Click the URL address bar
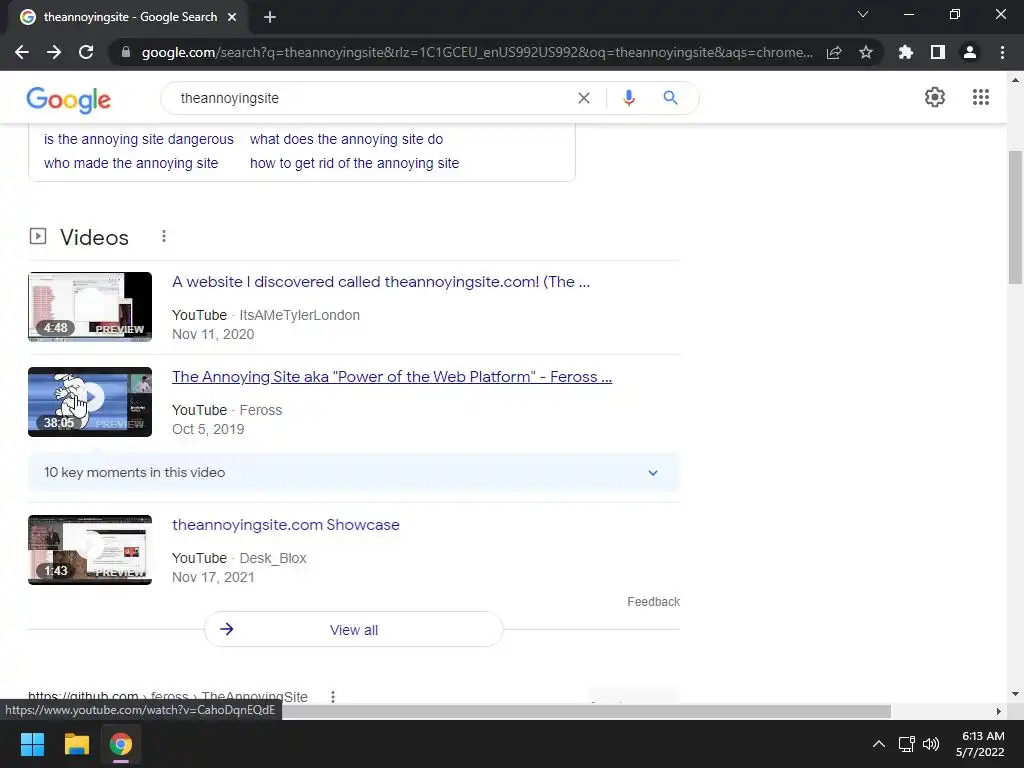This screenshot has width=1024, height=768. coord(477,52)
